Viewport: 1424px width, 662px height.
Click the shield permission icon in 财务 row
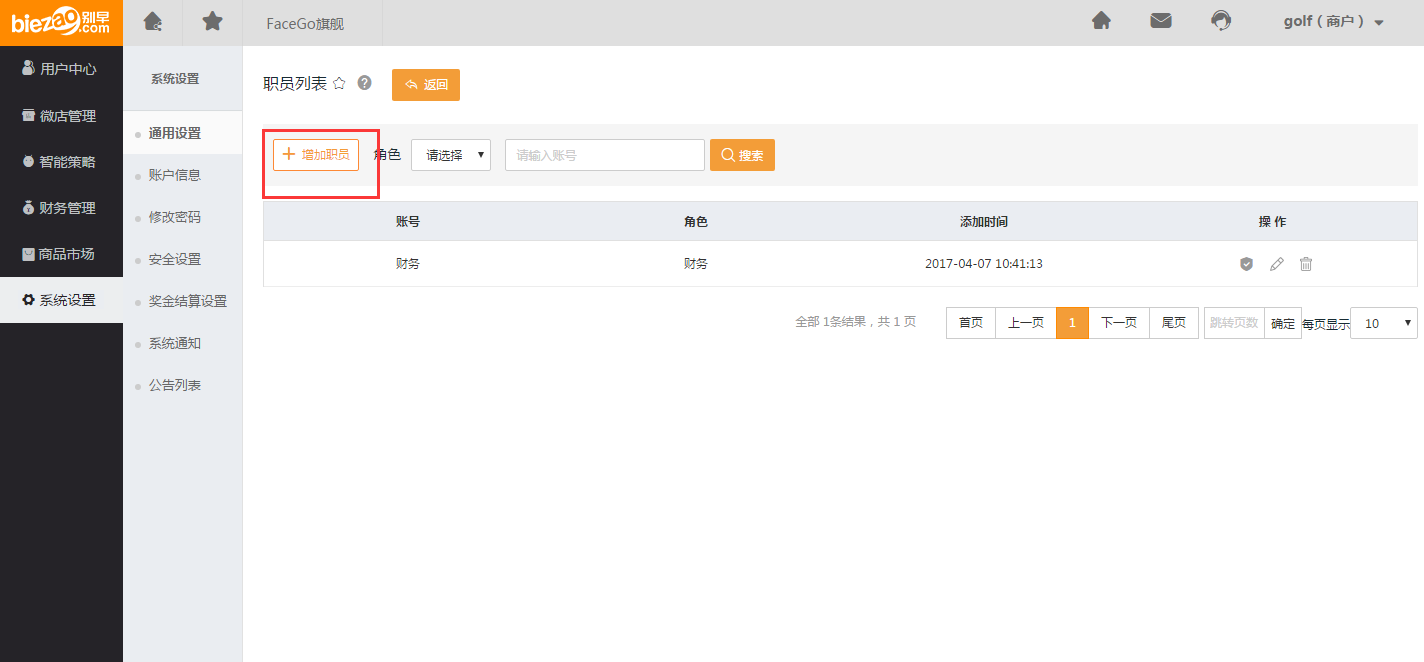pos(1246,264)
